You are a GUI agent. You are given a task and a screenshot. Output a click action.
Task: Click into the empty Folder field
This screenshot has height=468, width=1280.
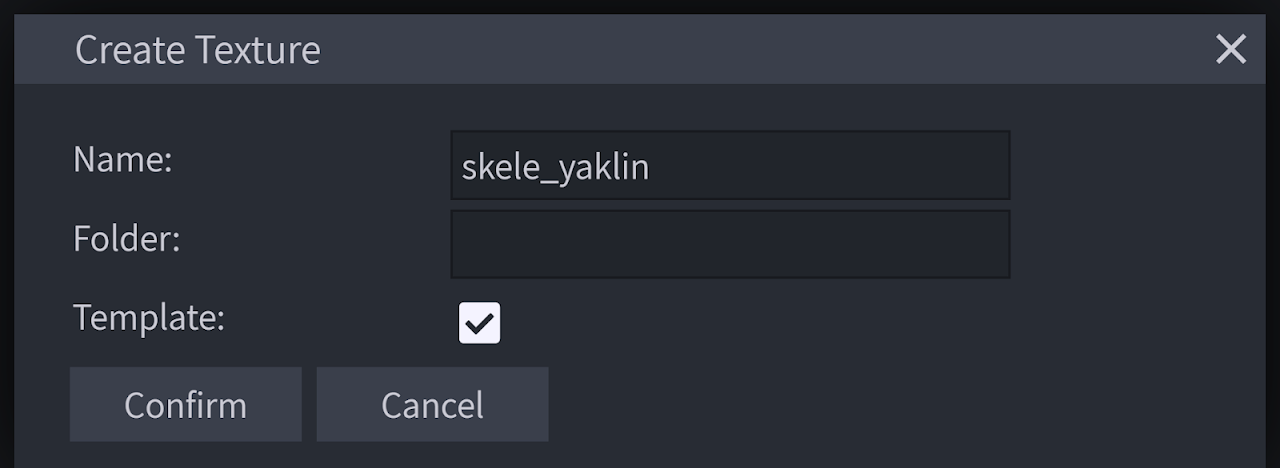[x=730, y=244]
